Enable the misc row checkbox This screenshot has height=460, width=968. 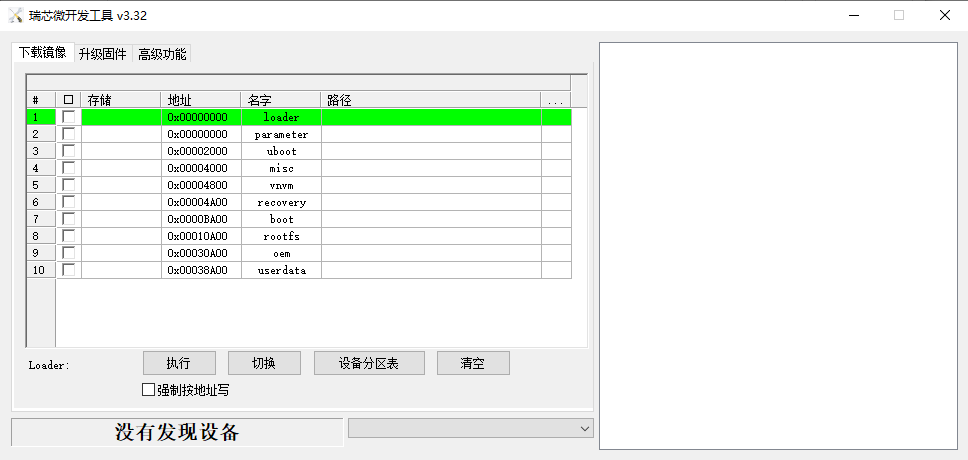pos(69,168)
